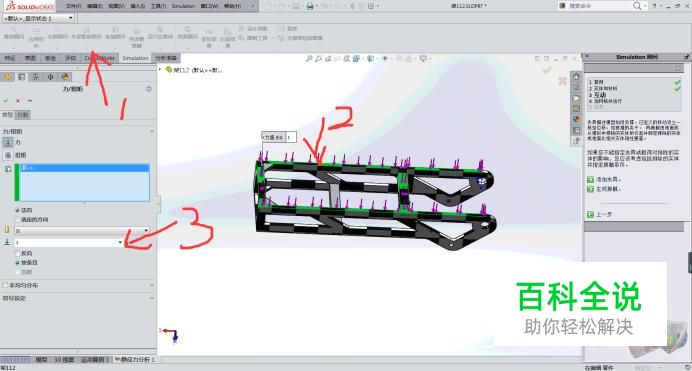
Task: Select the Force (力) icon button
Action: click(x=8, y=142)
